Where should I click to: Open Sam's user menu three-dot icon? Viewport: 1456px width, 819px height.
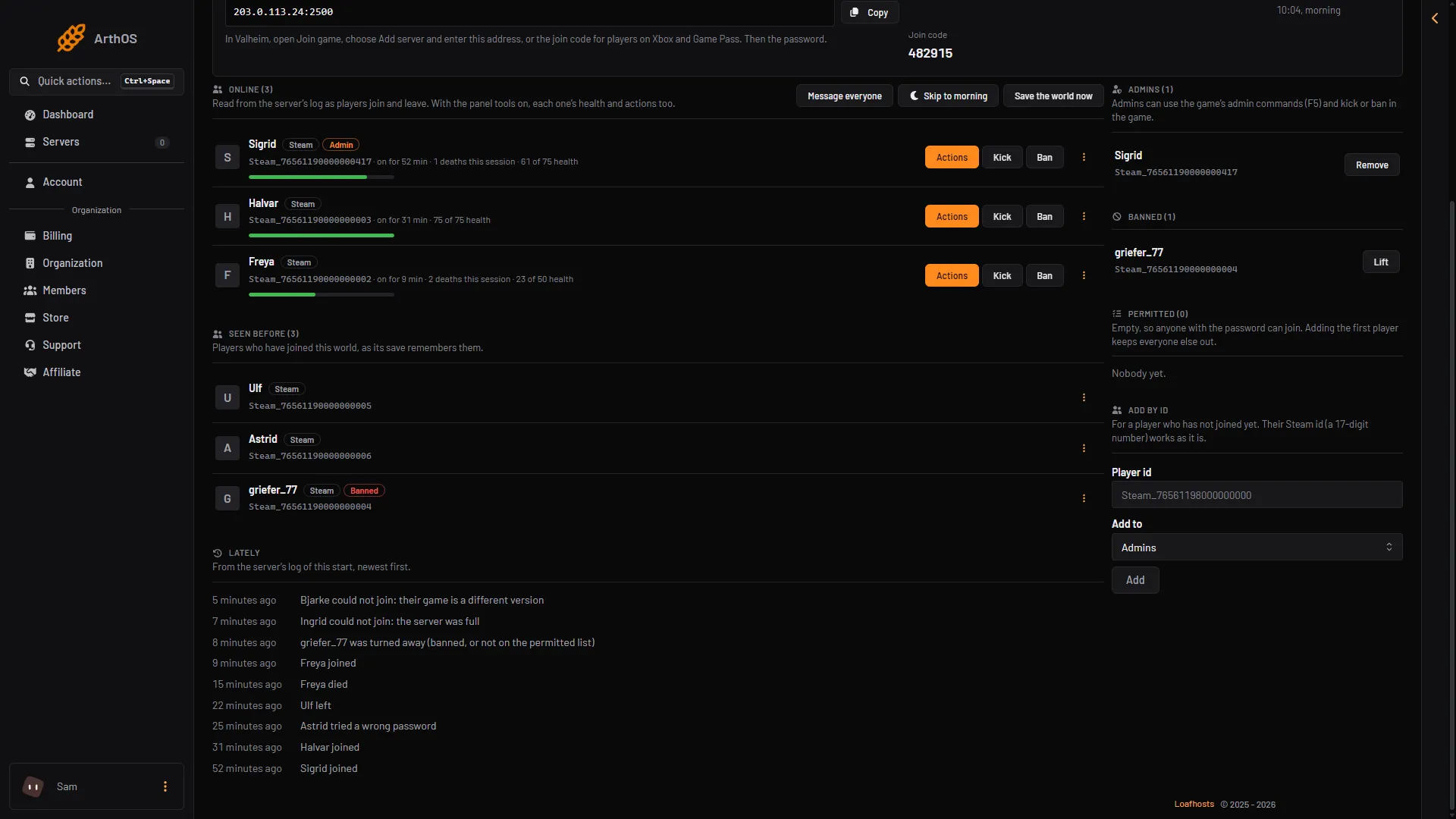point(165,786)
